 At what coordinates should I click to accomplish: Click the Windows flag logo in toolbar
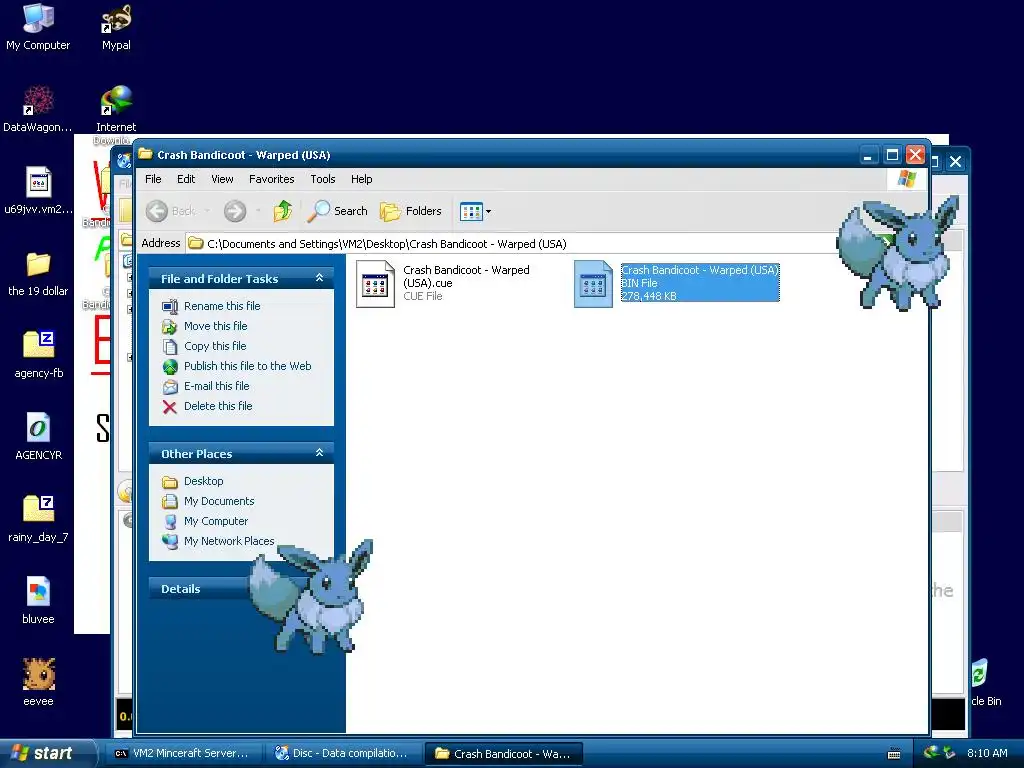906,179
